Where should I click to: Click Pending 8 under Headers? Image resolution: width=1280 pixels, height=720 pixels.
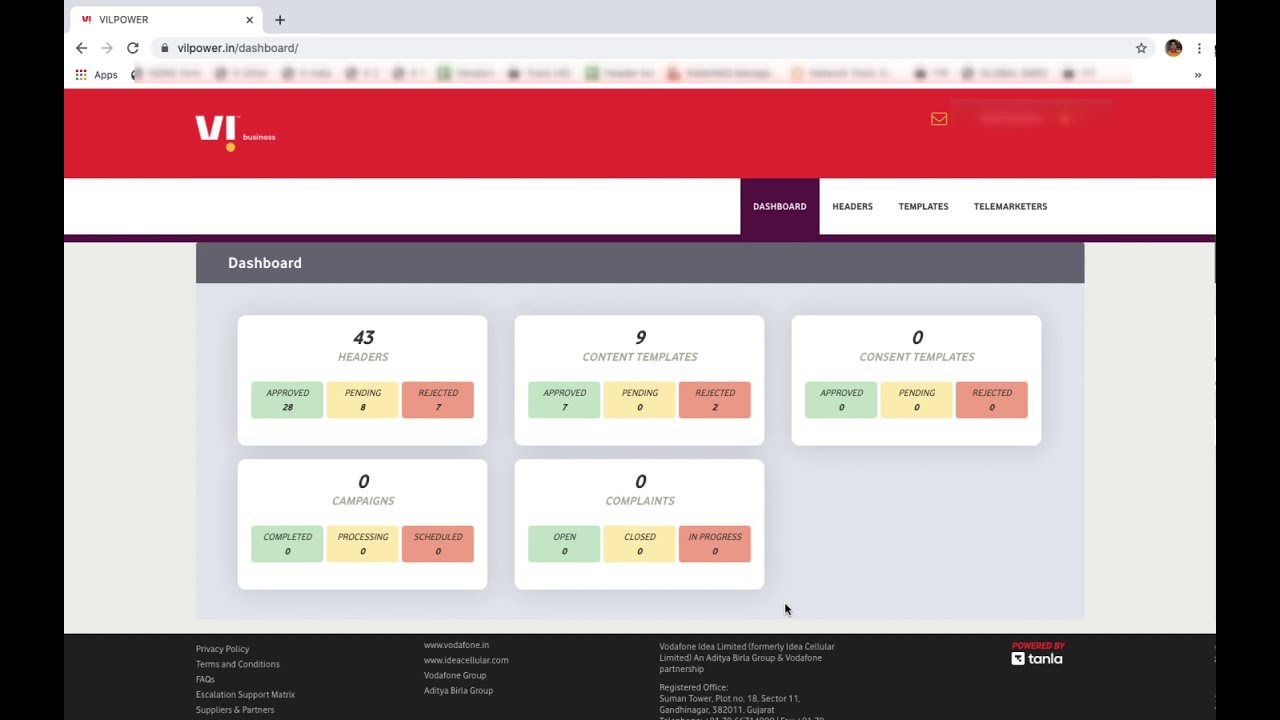(x=362, y=400)
